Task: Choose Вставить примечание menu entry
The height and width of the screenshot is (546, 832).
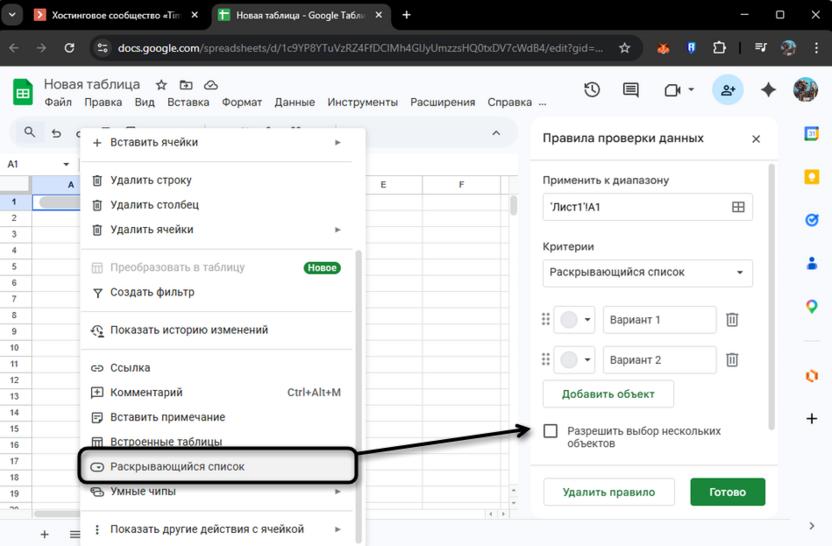Action: [216, 417]
